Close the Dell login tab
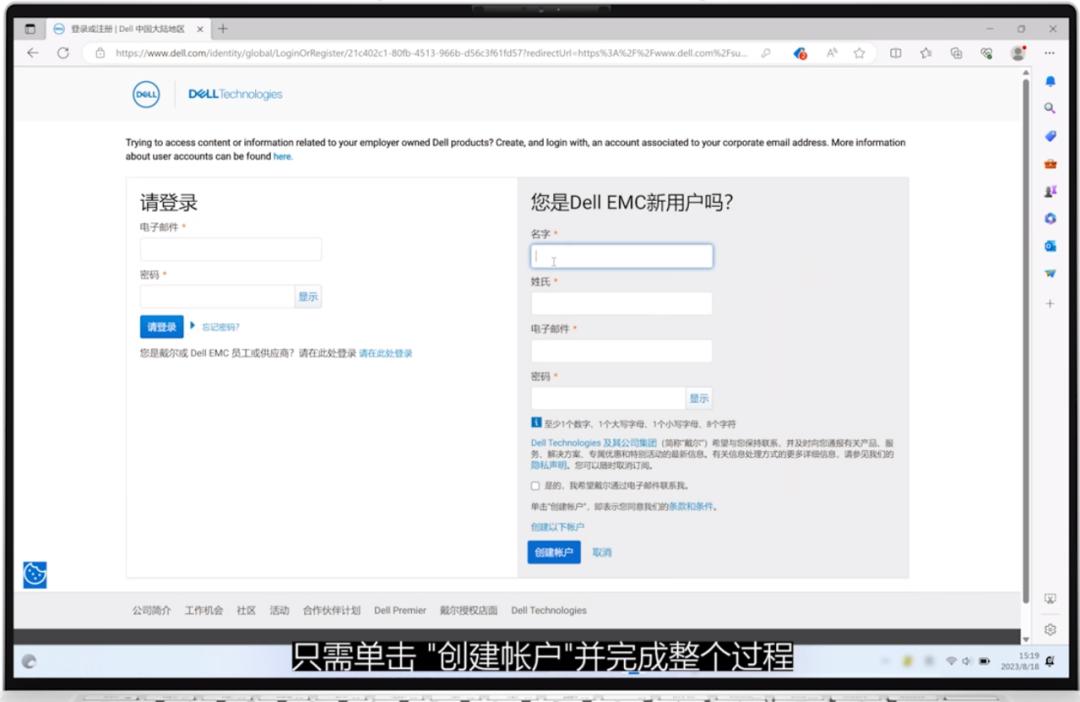Screen dimensions: 1080x702 tap(200, 29)
